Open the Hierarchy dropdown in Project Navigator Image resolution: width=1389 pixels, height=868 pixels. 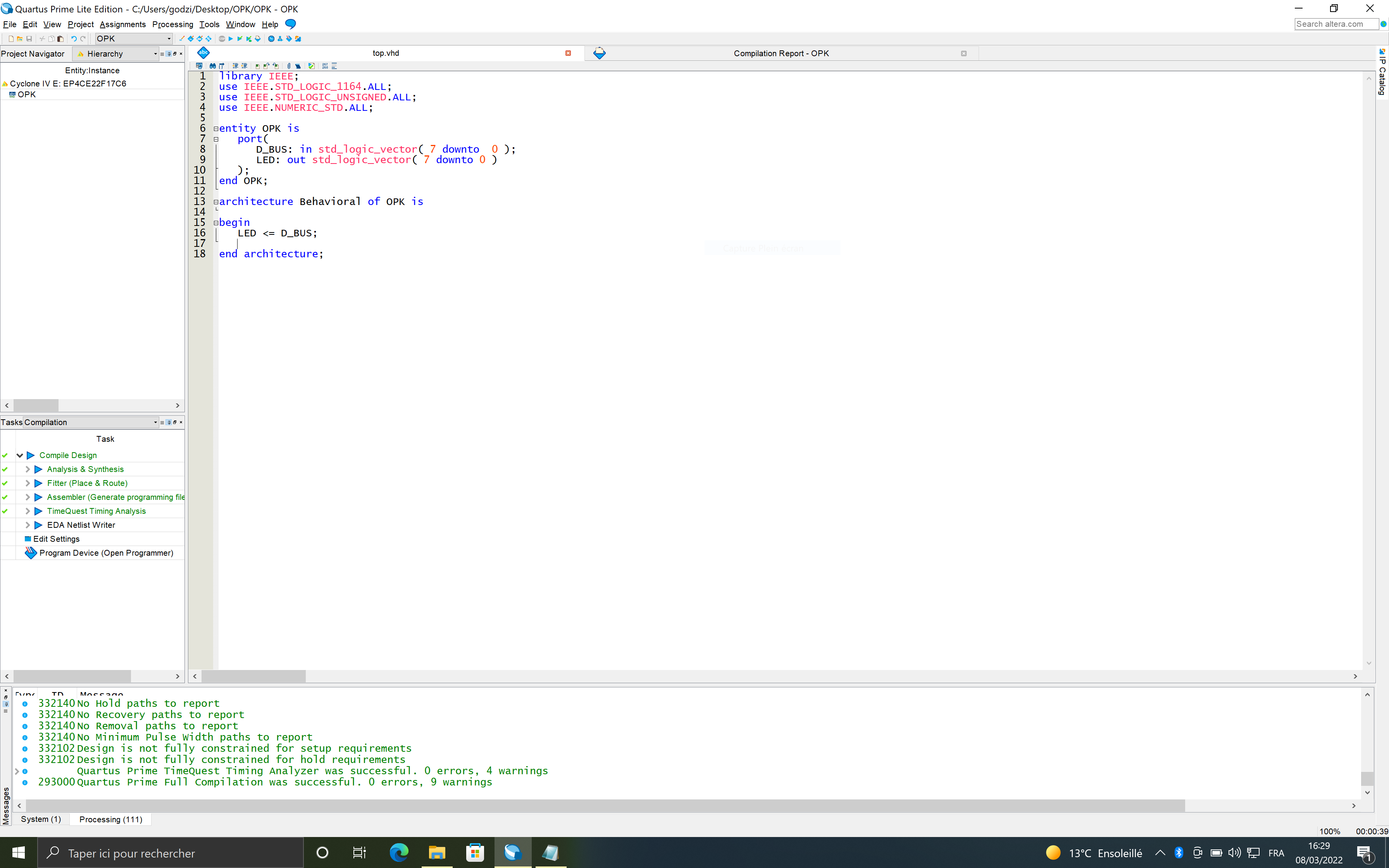[155, 54]
